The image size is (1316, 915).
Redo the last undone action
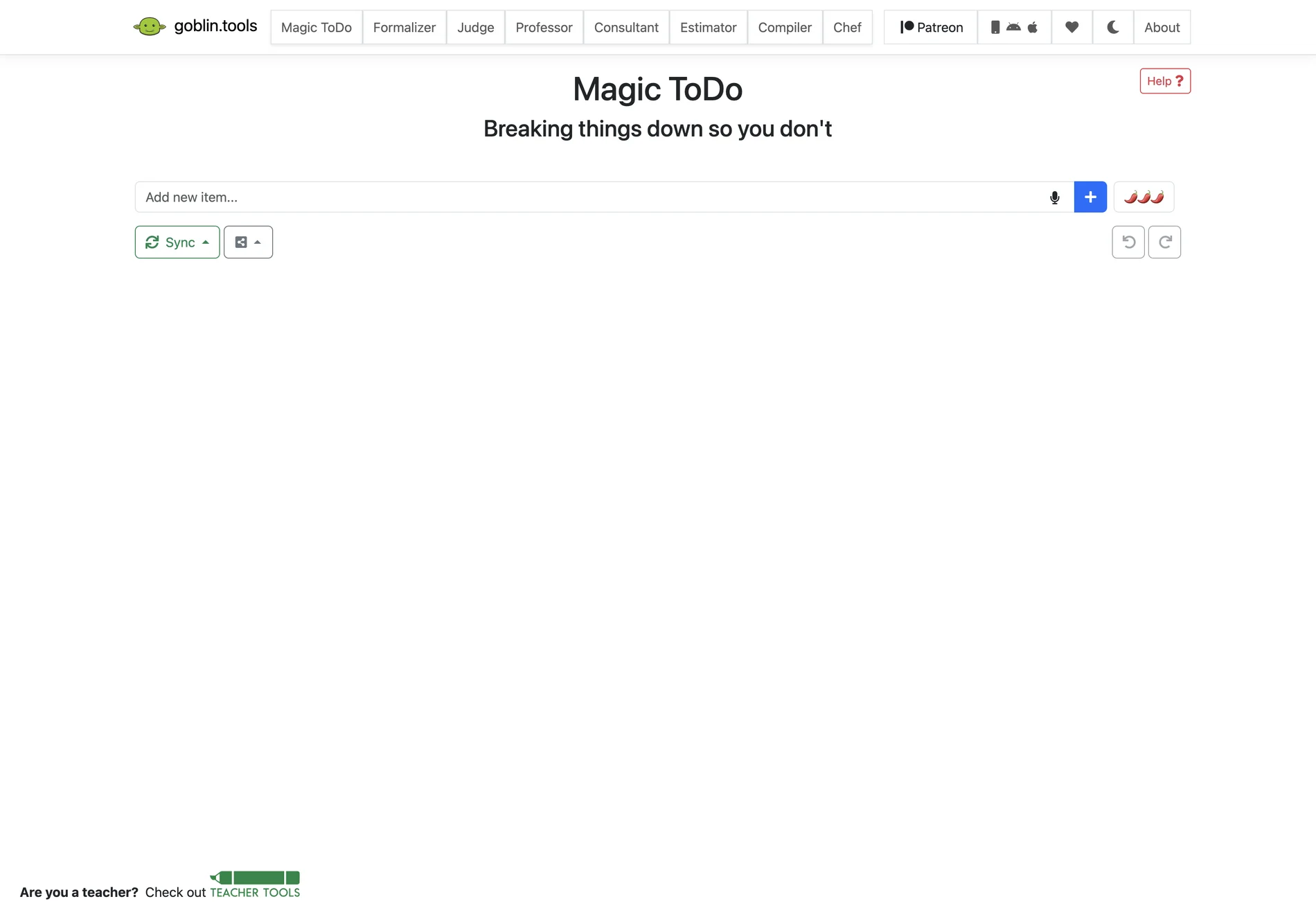pos(1164,242)
